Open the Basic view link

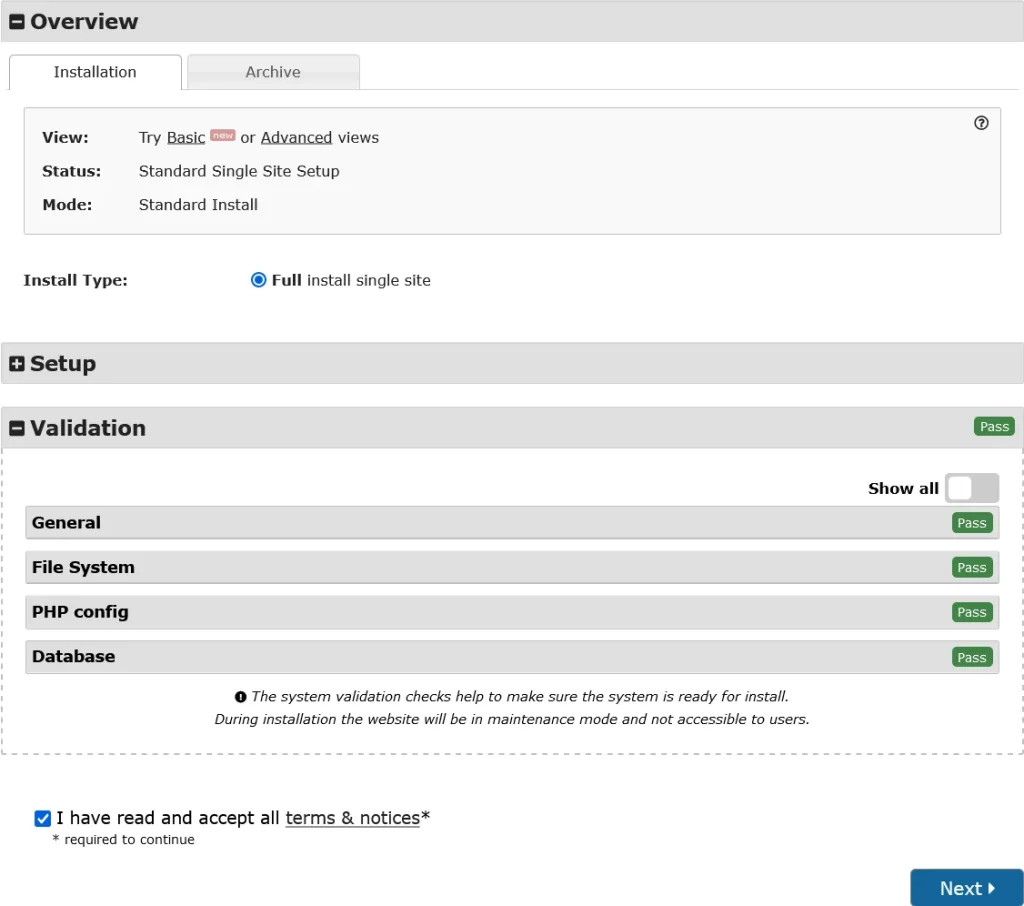pyautogui.click(x=186, y=138)
